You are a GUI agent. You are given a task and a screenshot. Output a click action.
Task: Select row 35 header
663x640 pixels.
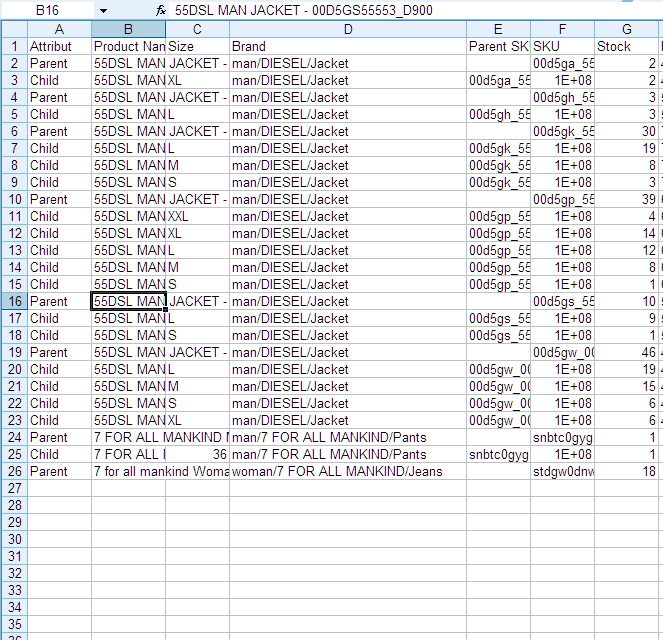tap(15, 624)
